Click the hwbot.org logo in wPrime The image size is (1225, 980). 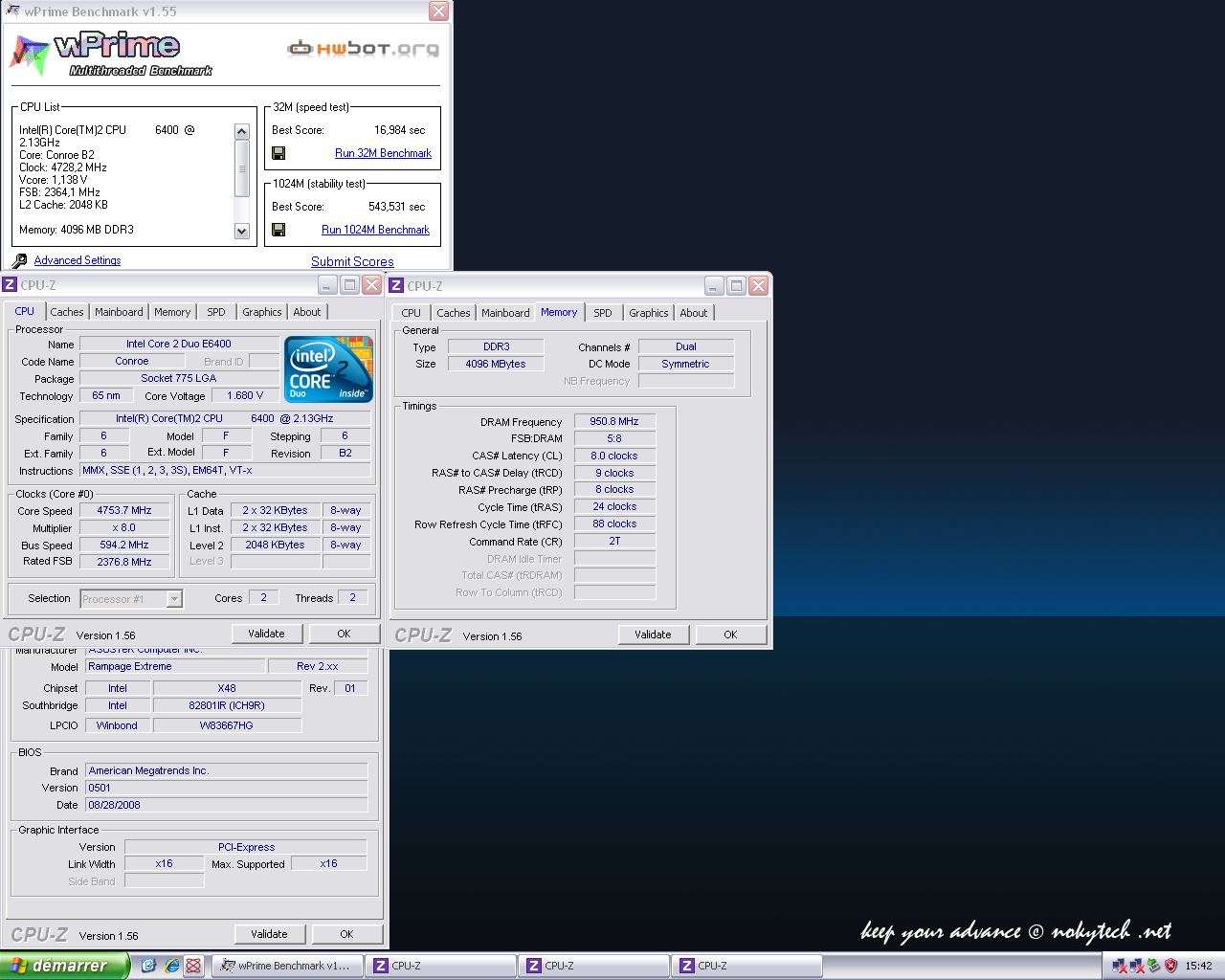click(364, 48)
